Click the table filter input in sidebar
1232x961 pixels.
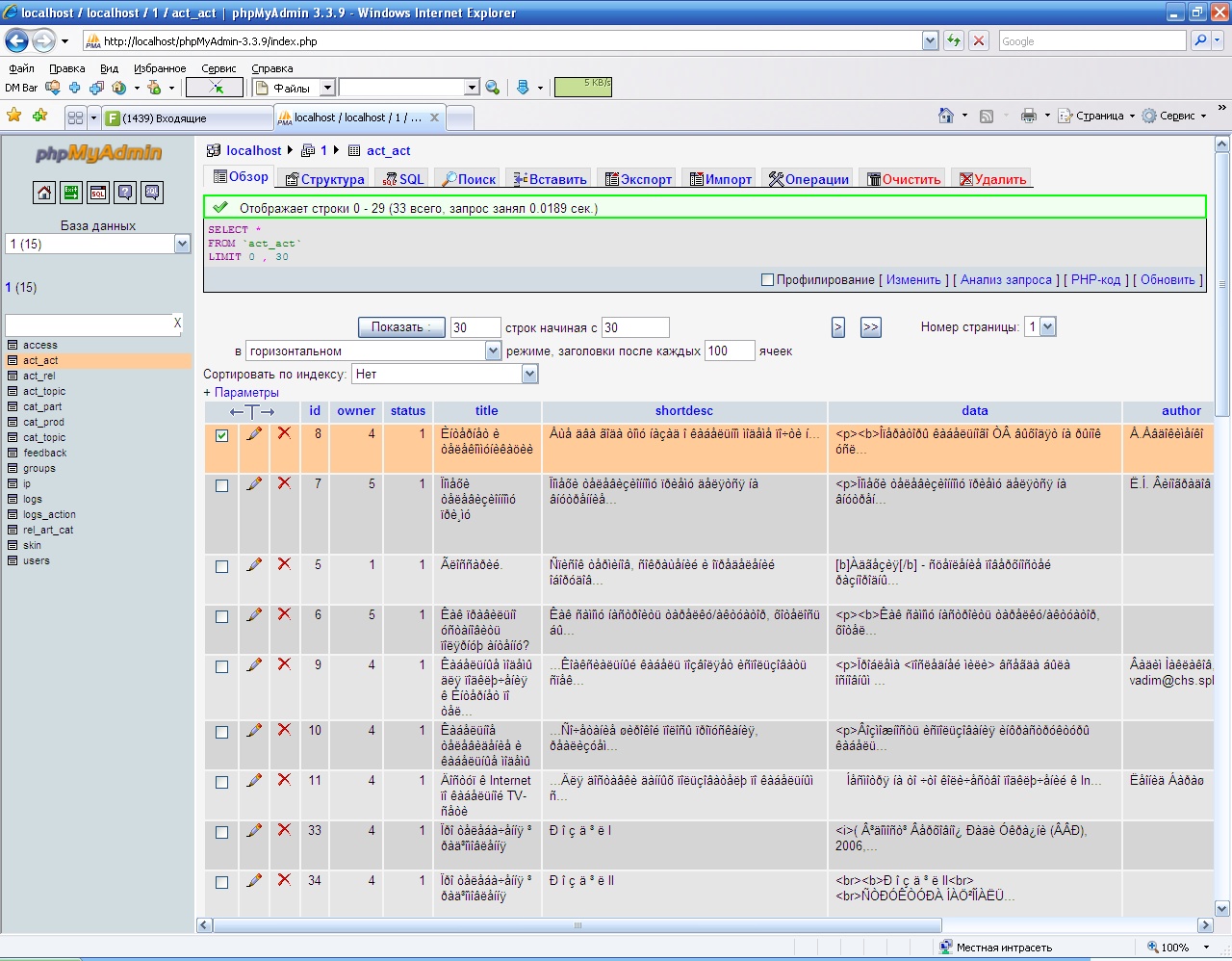click(x=89, y=325)
